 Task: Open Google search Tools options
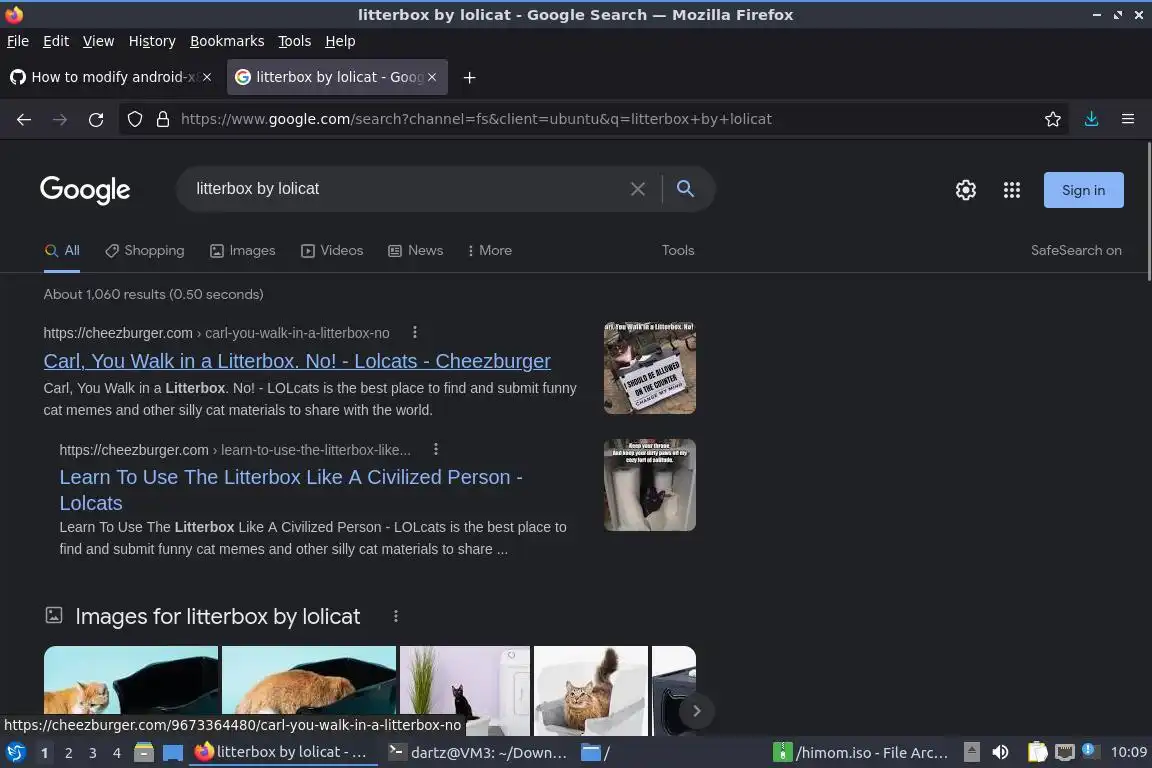pyautogui.click(x=677, y=251)
